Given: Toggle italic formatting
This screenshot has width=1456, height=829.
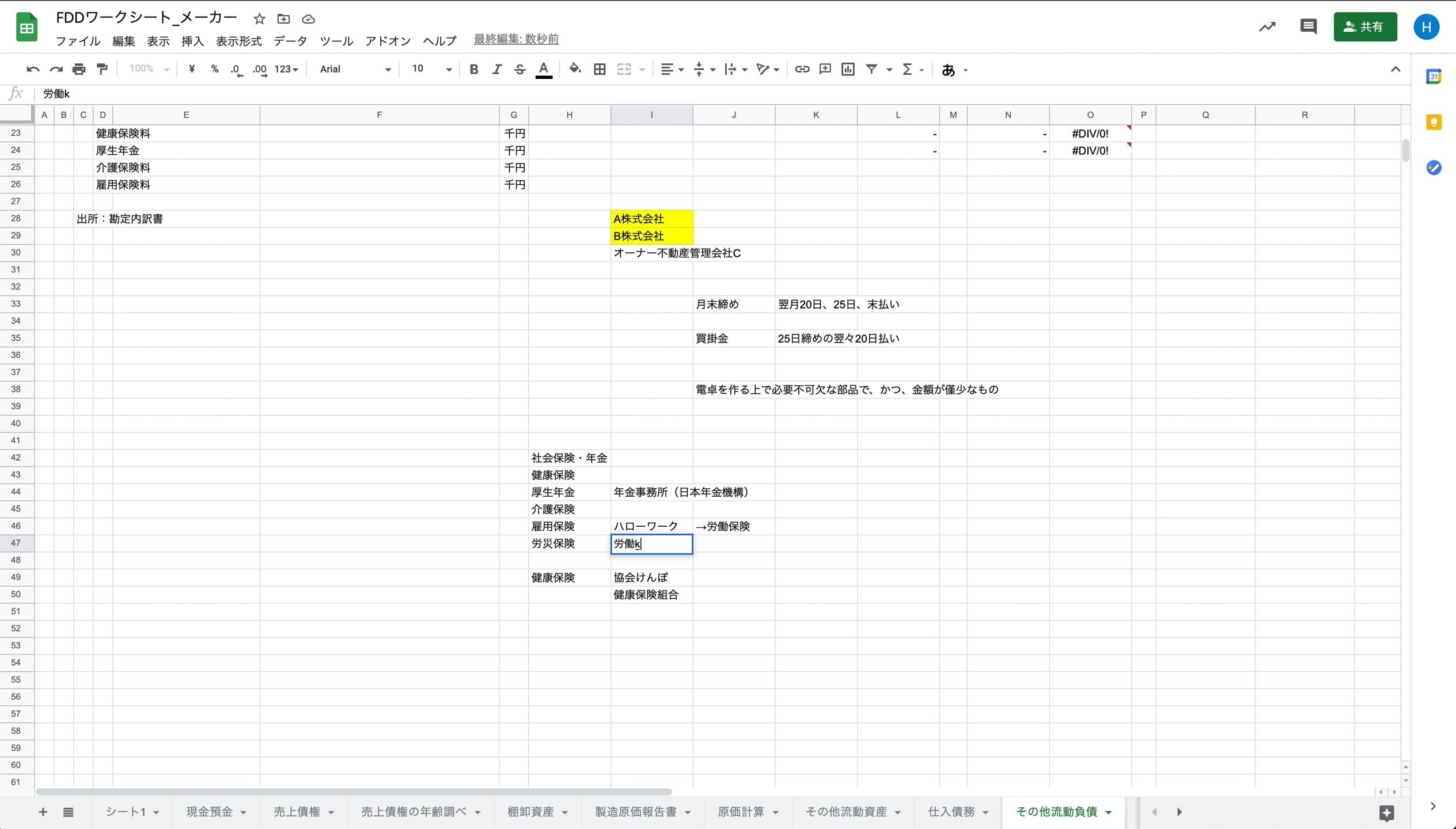Looking at the screenshot, I should click(496, 69).
